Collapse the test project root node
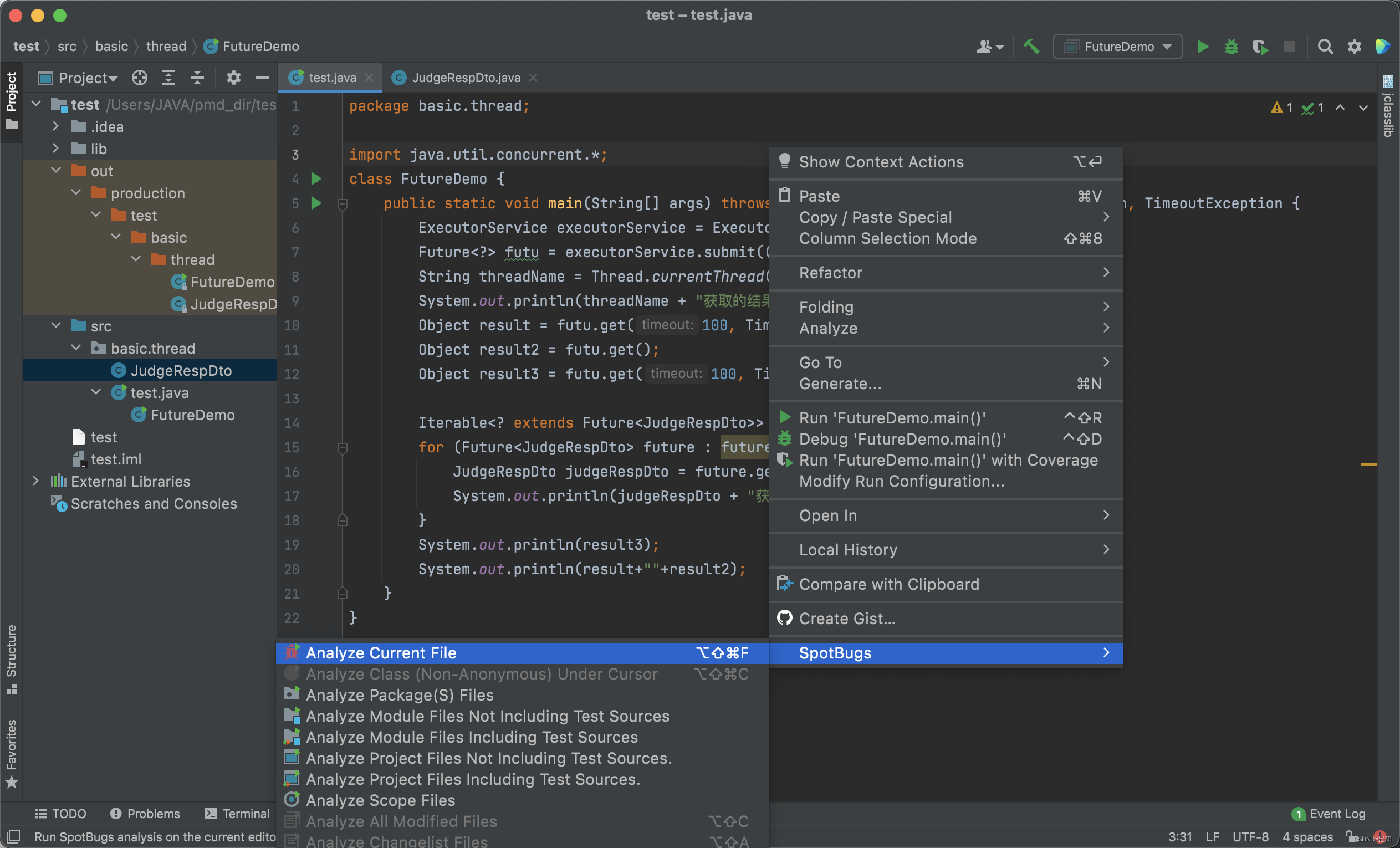The image size is (1400, 848). [37, 104]
